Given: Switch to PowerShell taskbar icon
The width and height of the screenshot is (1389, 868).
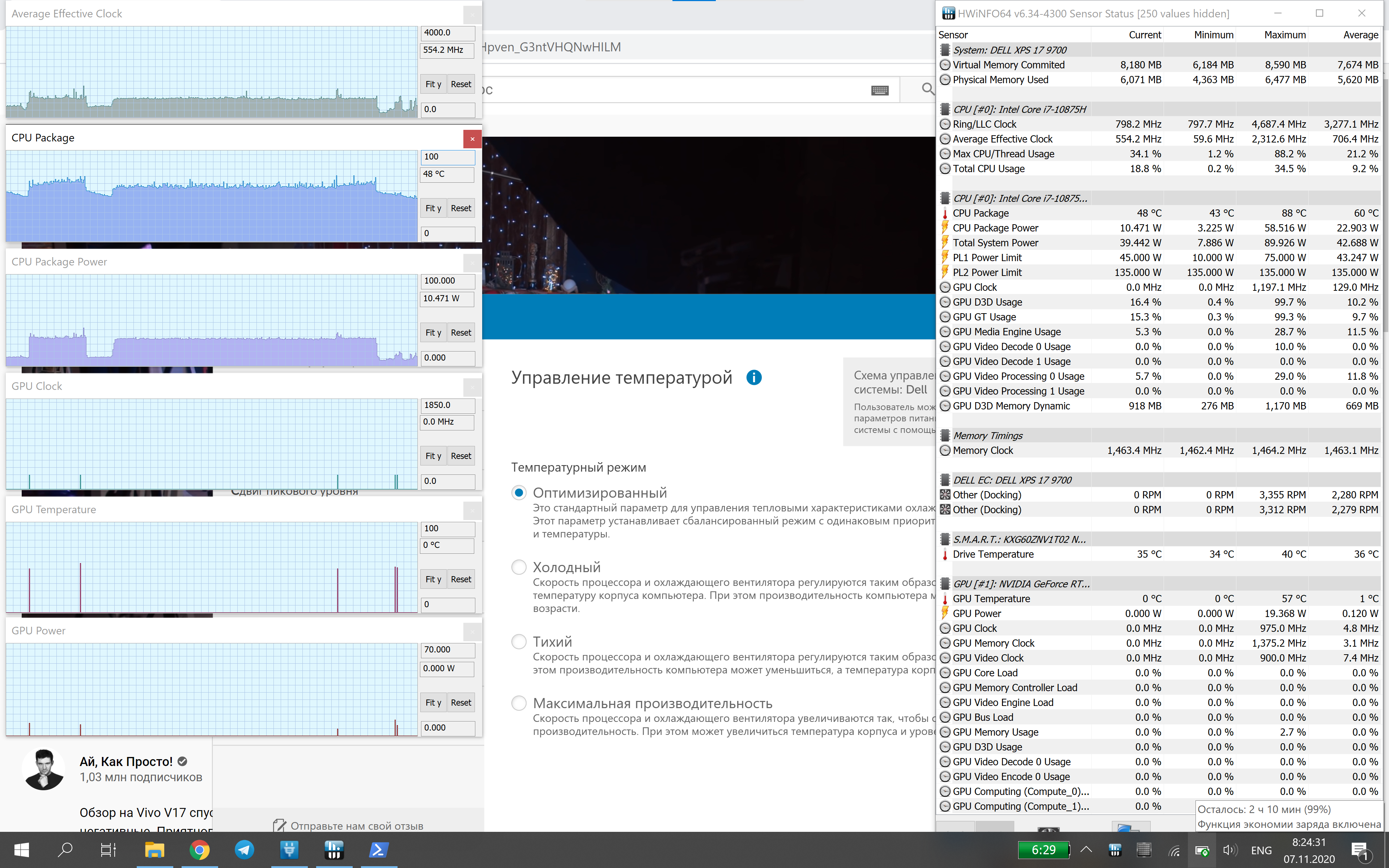Looking at the screenshot, I should [378, 850].
